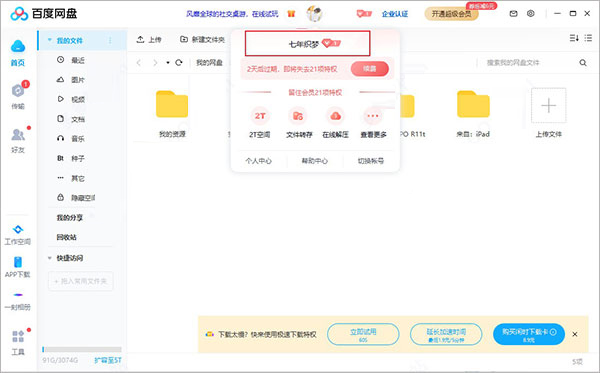This screenshot has height=373, width=600.
Task: Click the 上传文件 plus tile
Action: click(x=548, y=106)
